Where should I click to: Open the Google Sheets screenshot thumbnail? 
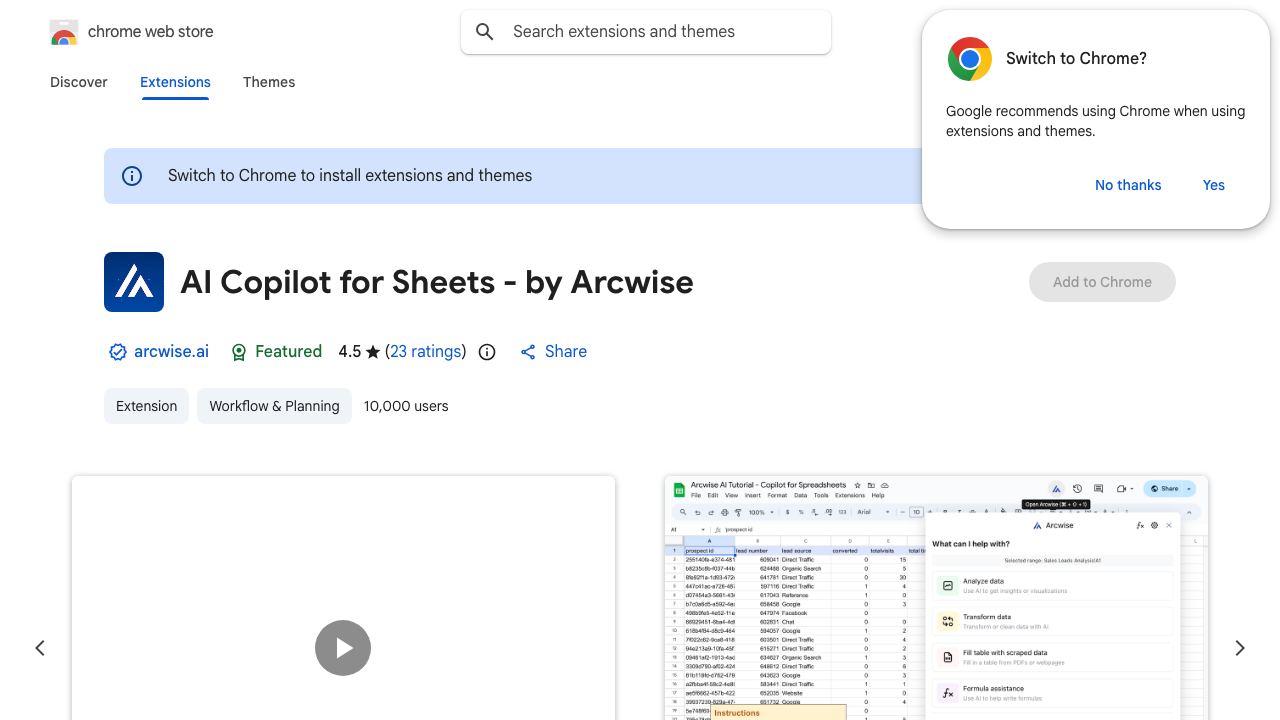936,598
